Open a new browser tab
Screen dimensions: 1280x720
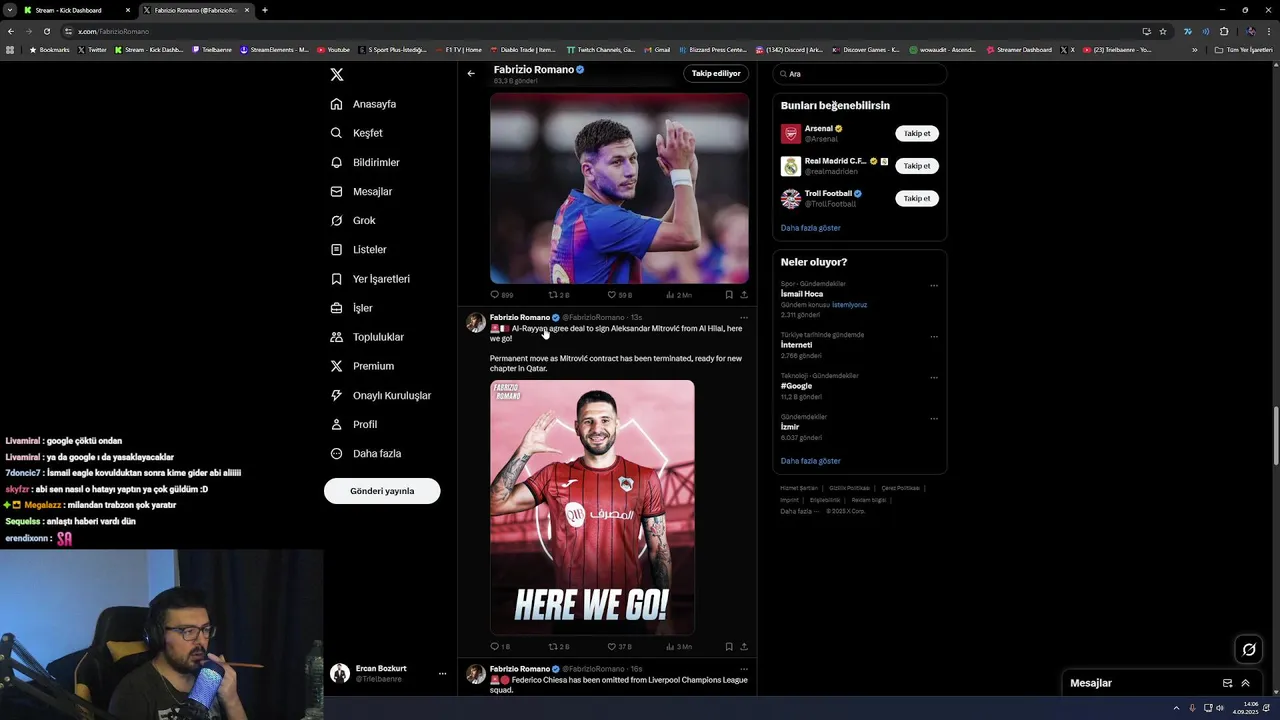(265, 10)
